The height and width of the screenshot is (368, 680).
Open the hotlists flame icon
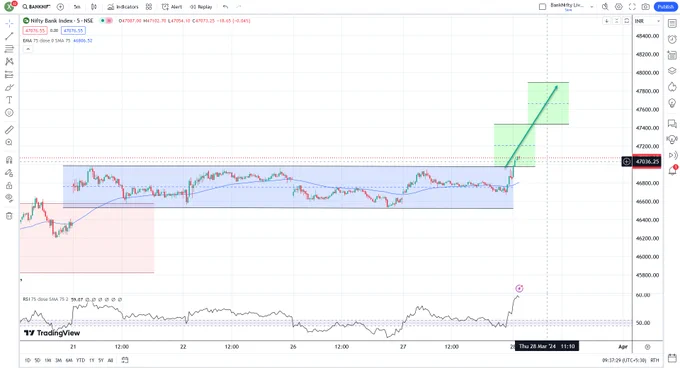coord(672,87)
